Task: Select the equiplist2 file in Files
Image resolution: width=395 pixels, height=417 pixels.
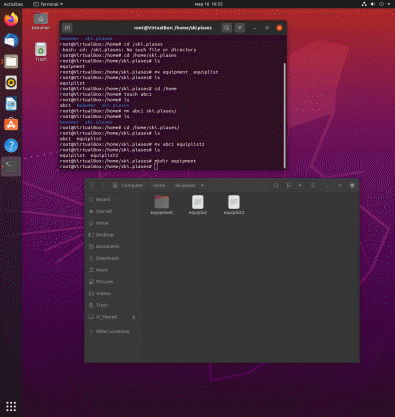Action: click(234, 205)
